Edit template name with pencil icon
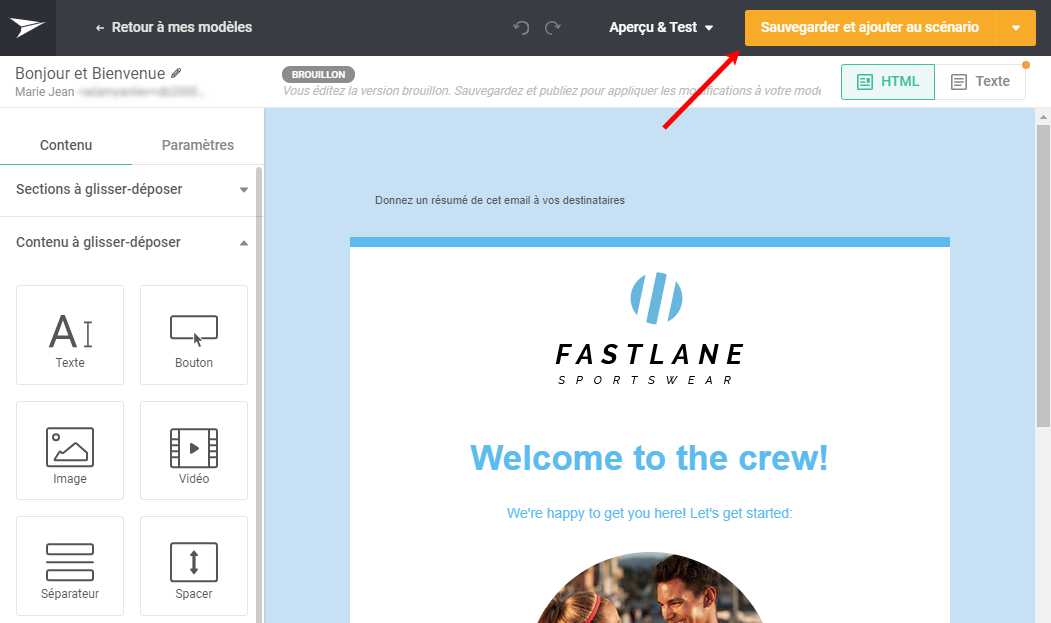This screenshot has height=623, width=1051. pos(176,73)
